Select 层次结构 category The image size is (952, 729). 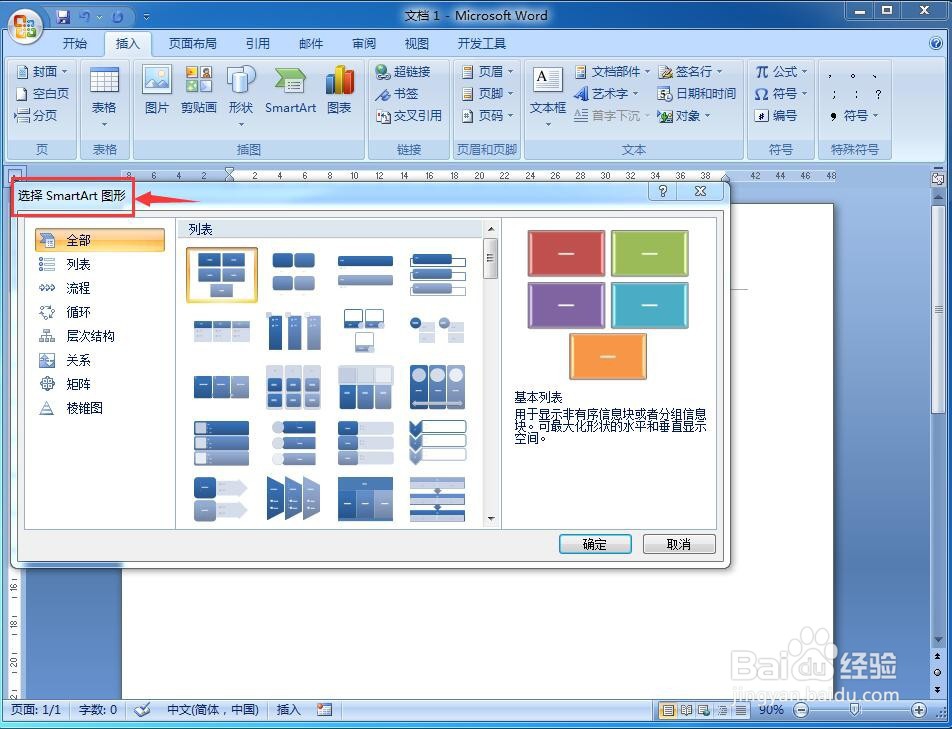point(100,336)
